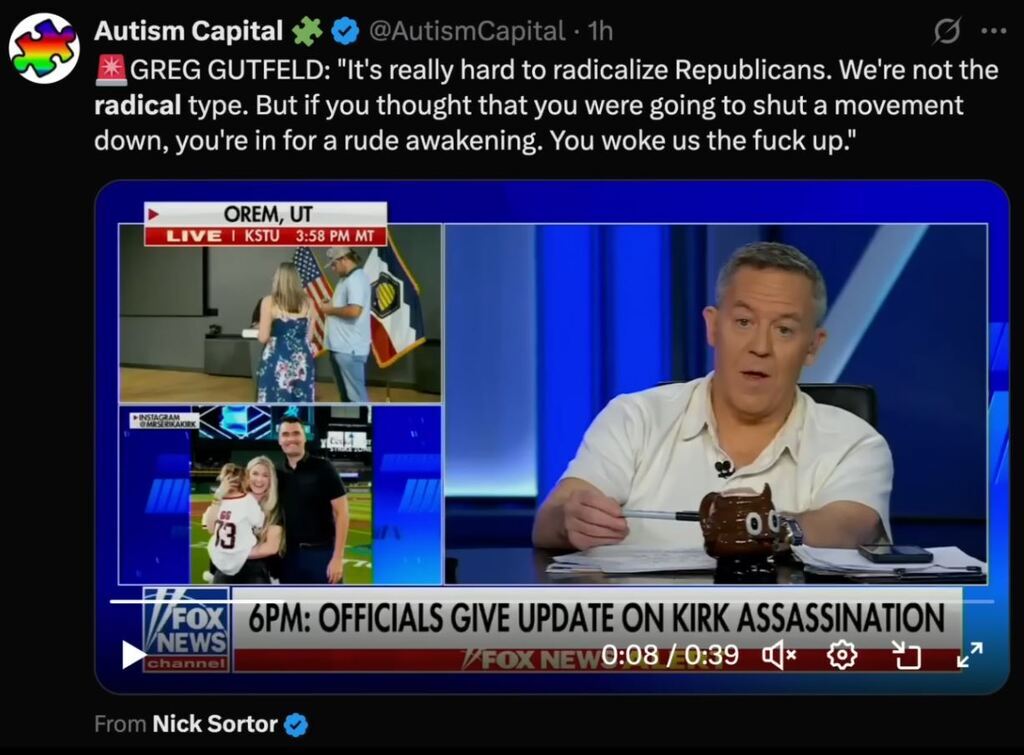Toggle picture-in-picture mode icon
1024x755 pixels.
[x=906, y=654]
